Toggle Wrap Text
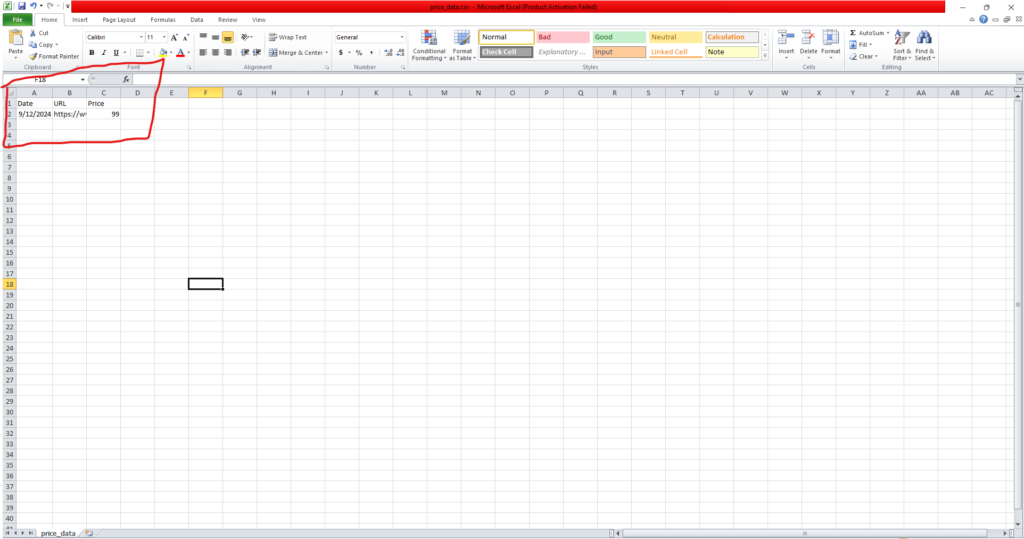1024x539 pixels. 288,37
